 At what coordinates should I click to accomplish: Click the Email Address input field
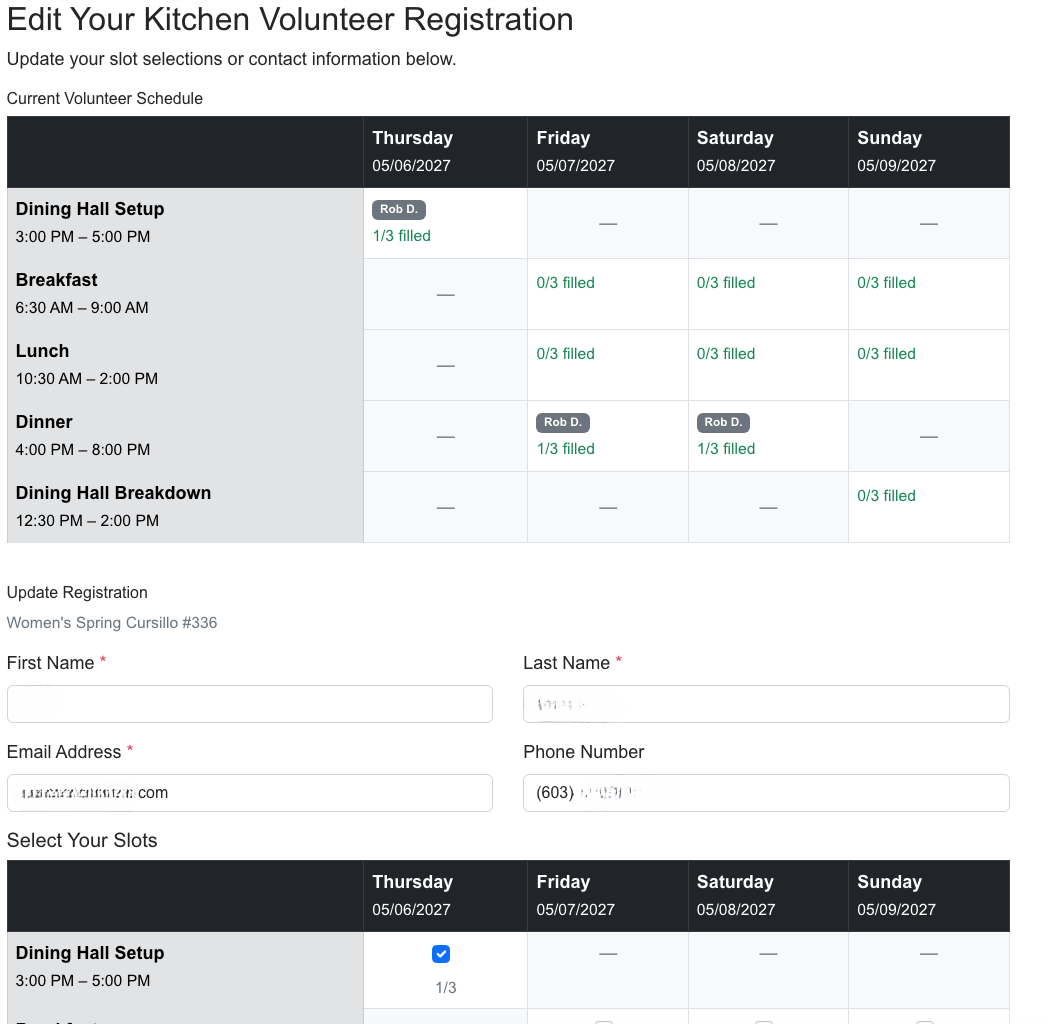(250, 793)
